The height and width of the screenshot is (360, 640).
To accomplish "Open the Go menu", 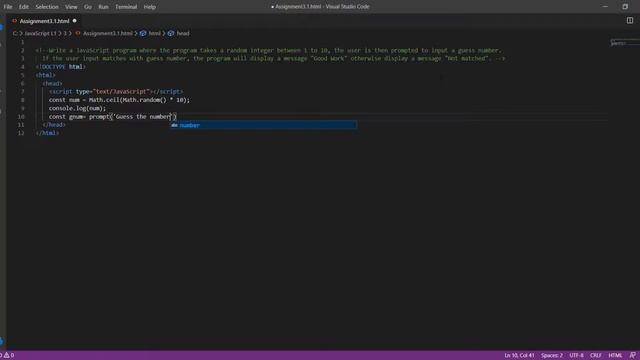I will [x=88, y=7].
